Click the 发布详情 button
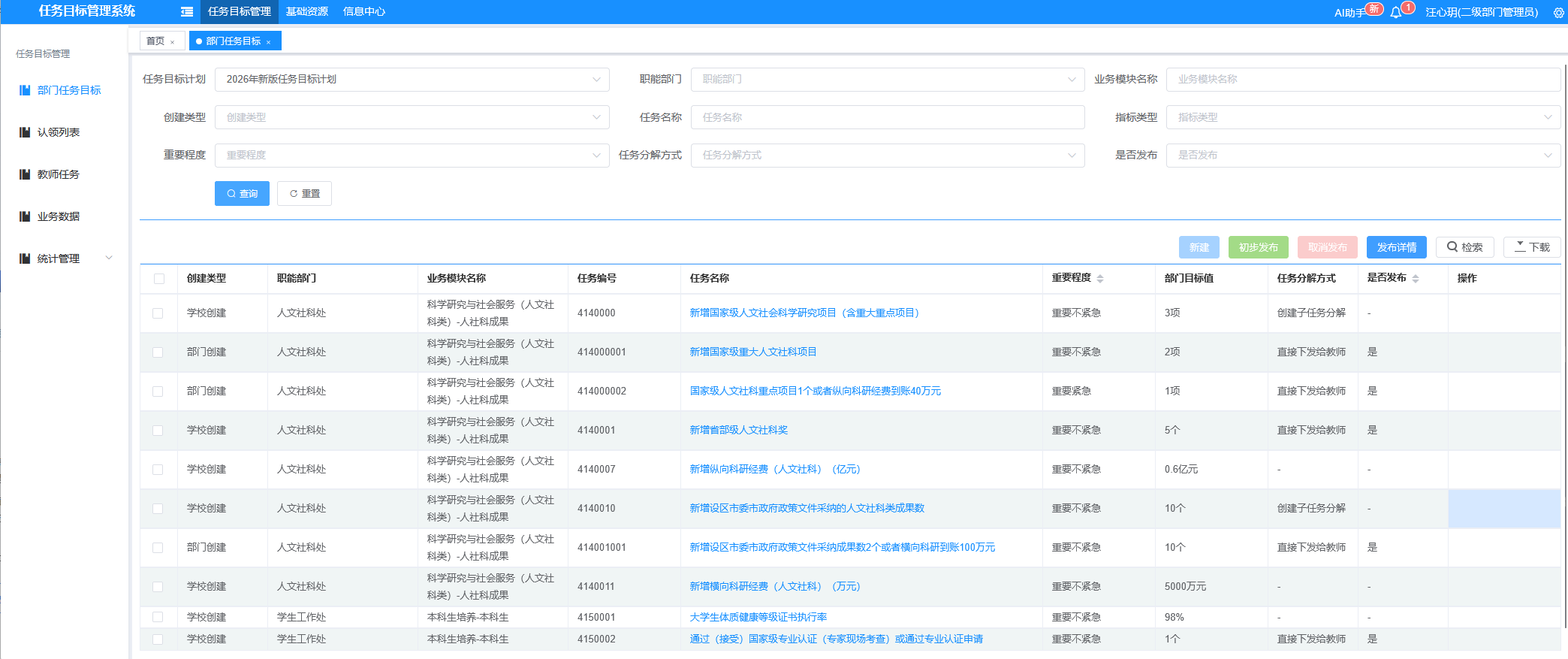The height and width of the screenshot is (659, 1568). (1397, 247)
